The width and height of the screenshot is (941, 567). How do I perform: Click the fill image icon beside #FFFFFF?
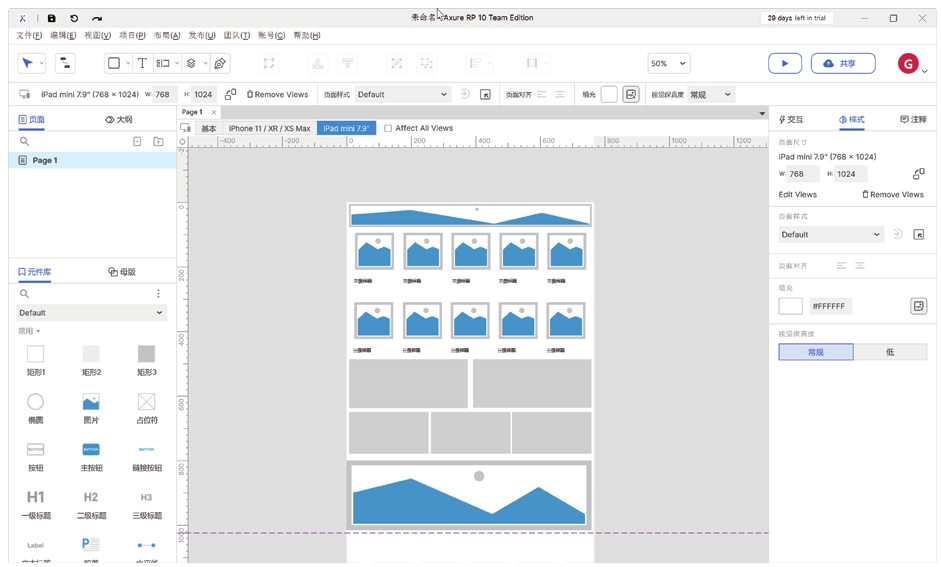918,306
